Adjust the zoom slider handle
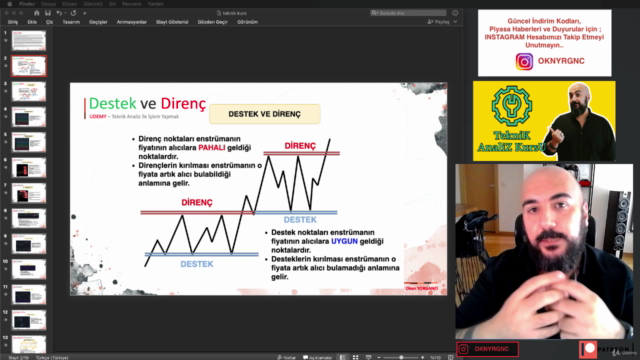 click(401, 358)
